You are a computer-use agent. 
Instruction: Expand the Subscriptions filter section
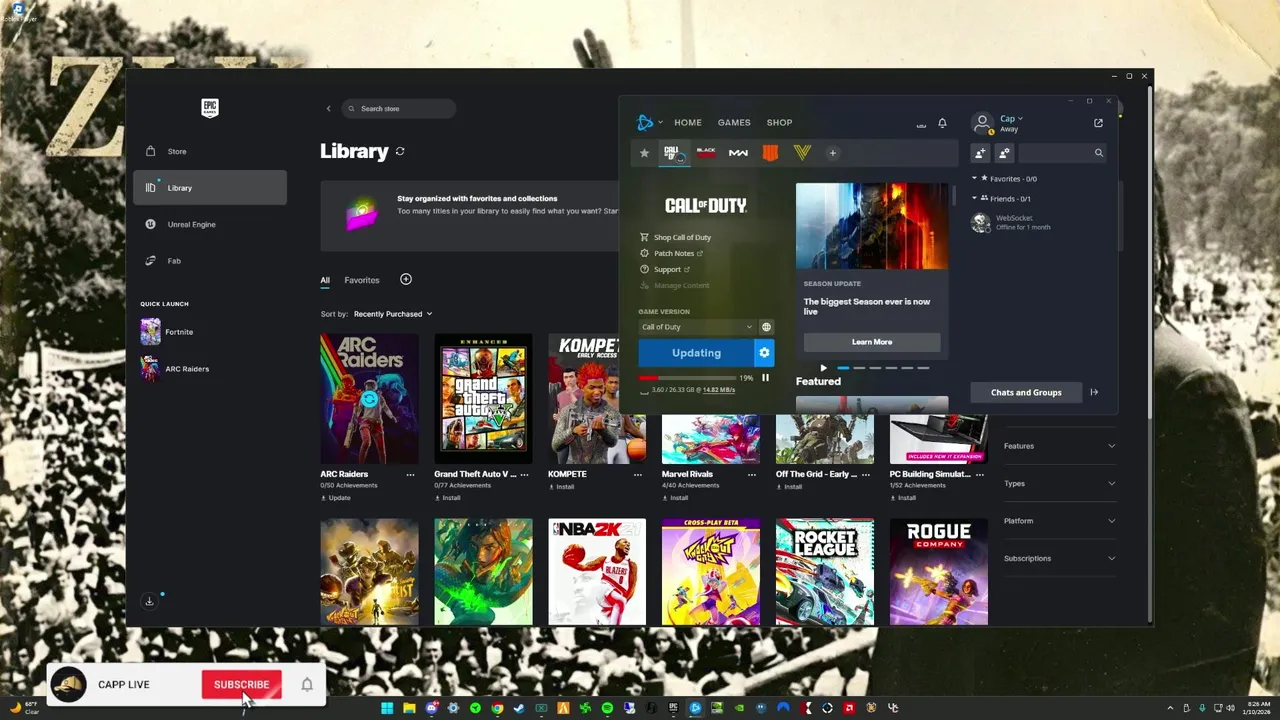[1060, 558]
